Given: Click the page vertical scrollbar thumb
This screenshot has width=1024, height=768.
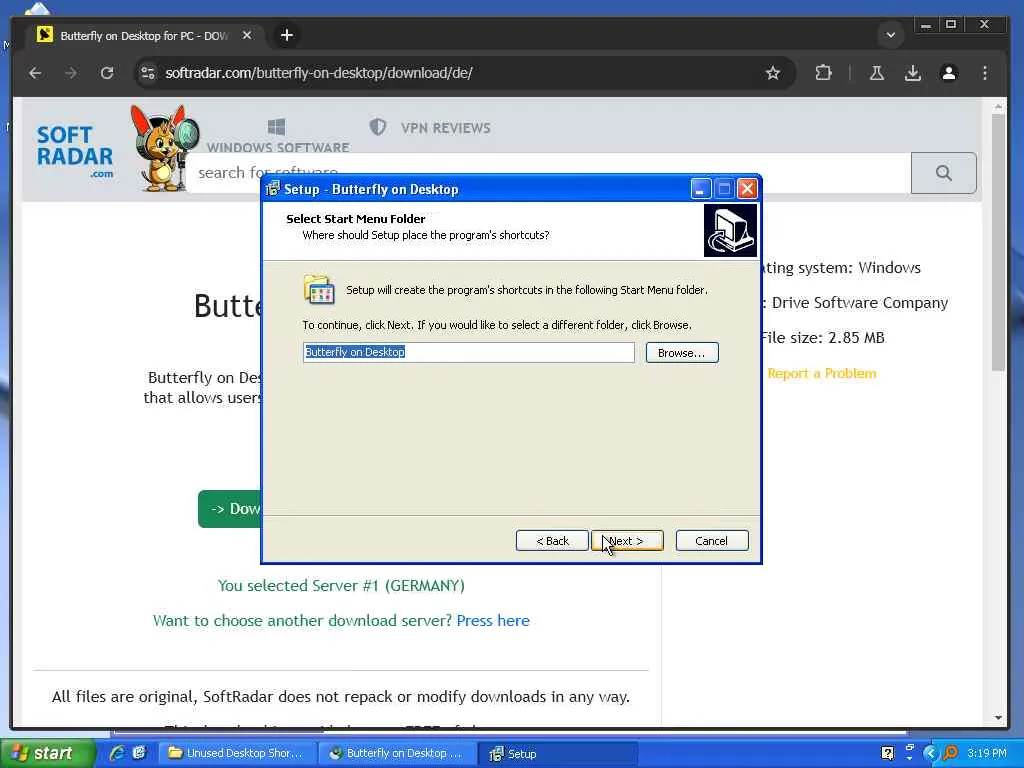Looking at the screenshot, I should click(x=998, y=242).
